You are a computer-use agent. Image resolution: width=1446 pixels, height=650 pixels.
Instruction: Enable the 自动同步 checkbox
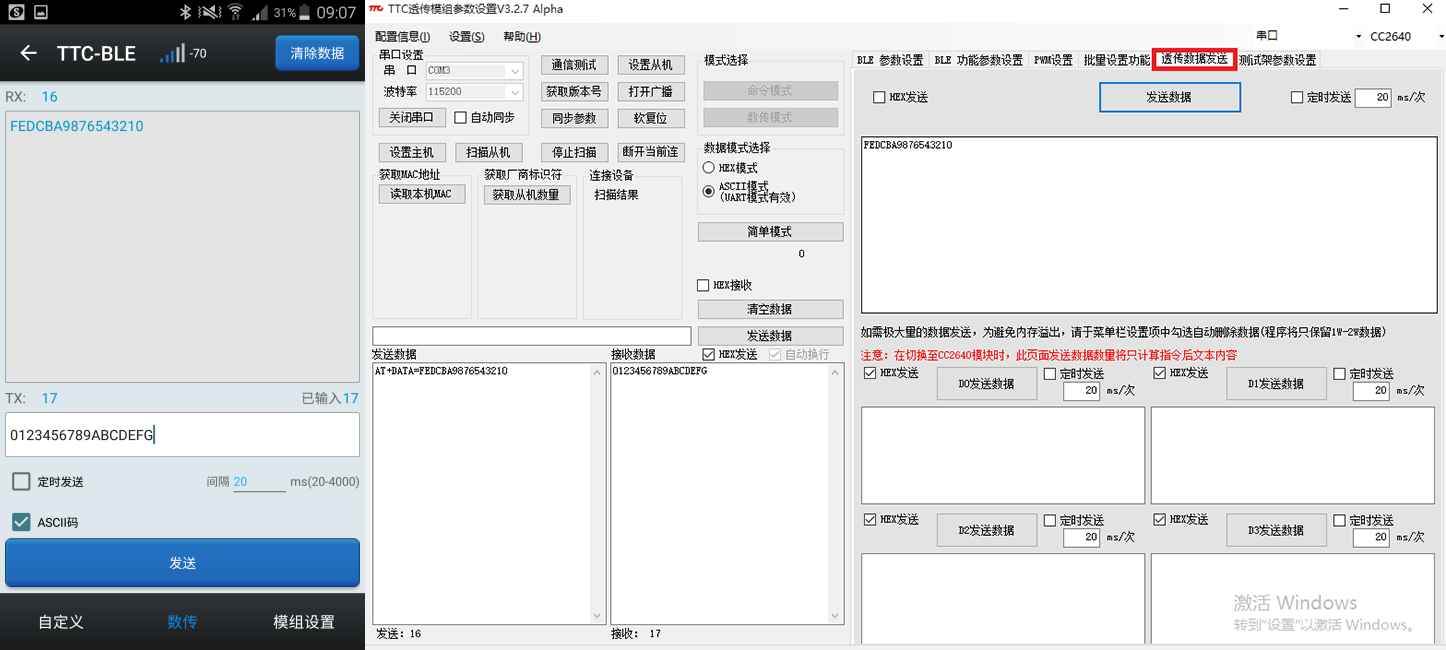click(460, 118)
